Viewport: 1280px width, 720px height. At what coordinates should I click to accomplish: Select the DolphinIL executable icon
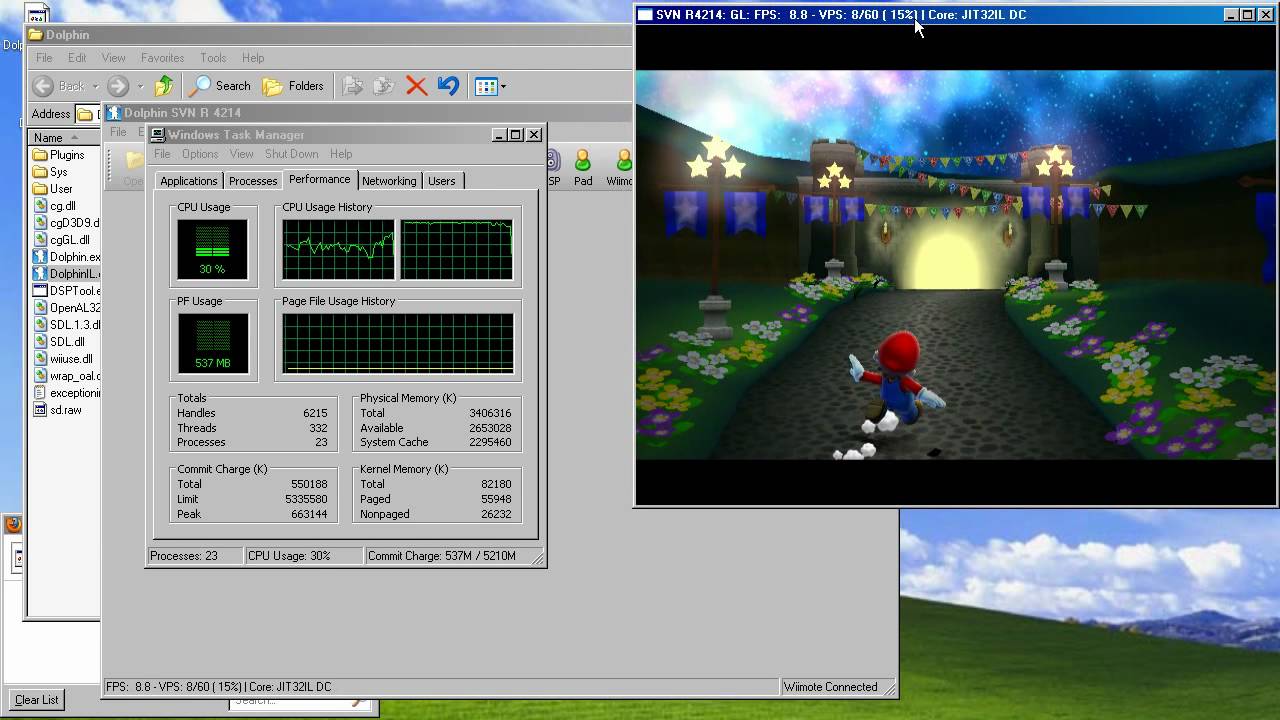[40, 274]
